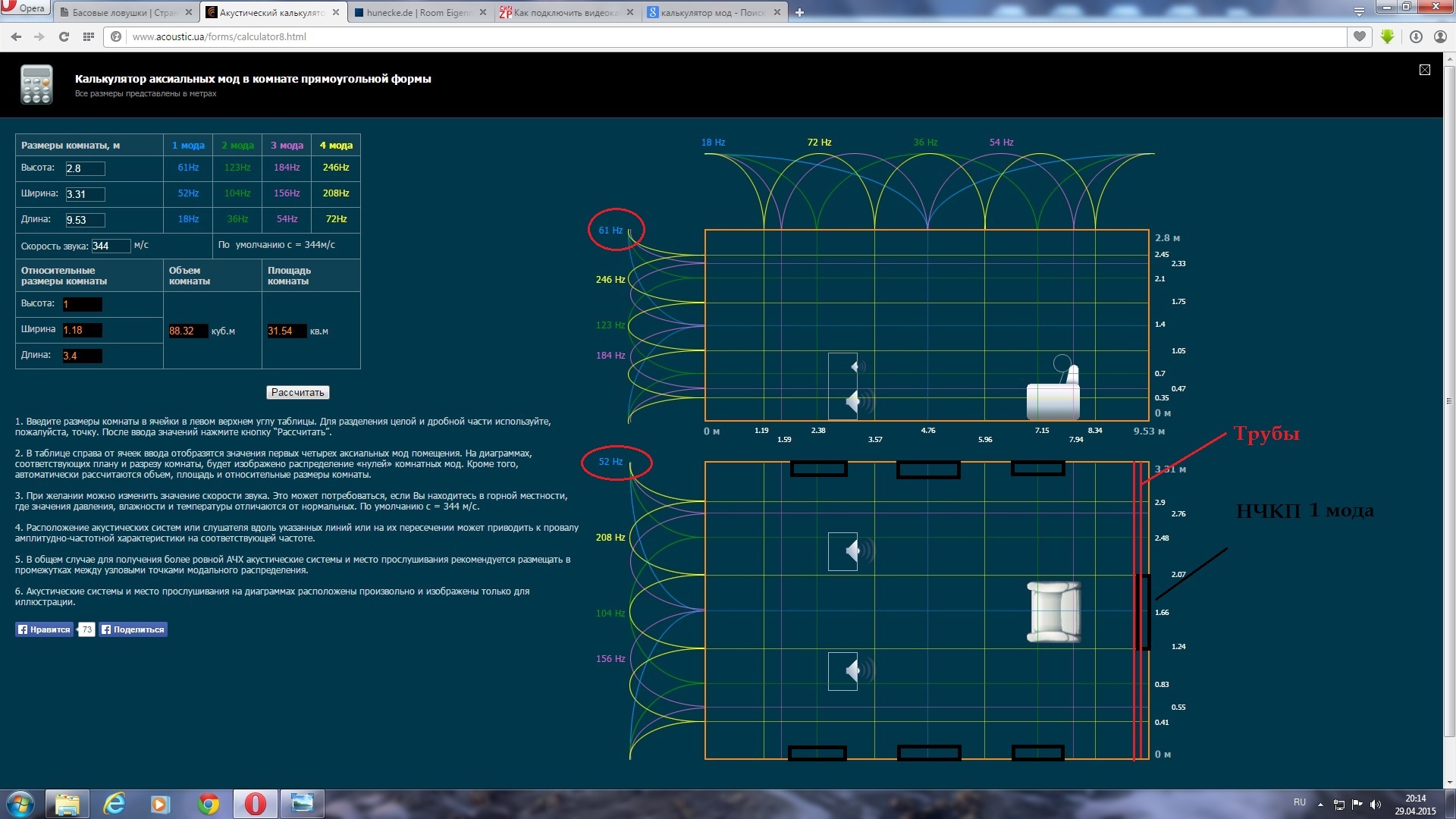Screen dimensions: 1456x819
Task: Click the Длина input field with 9.53
Action: coord(85,220)
